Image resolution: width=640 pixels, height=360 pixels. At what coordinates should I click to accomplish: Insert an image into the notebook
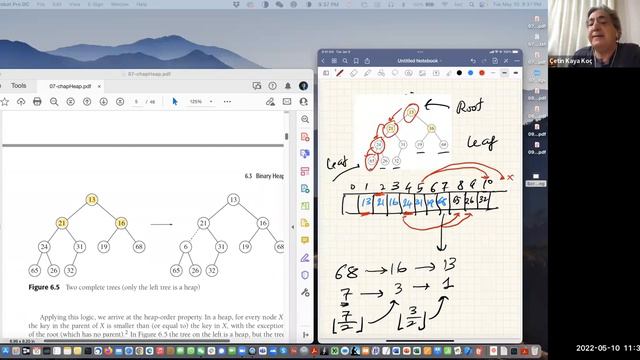(422, 73)
